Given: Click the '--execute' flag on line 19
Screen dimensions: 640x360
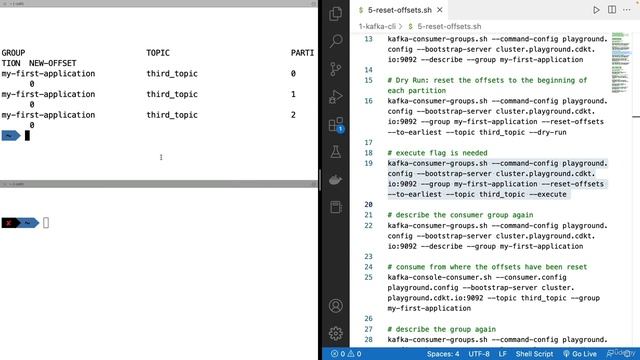Looking at the screenshot, I should [548, 195].
